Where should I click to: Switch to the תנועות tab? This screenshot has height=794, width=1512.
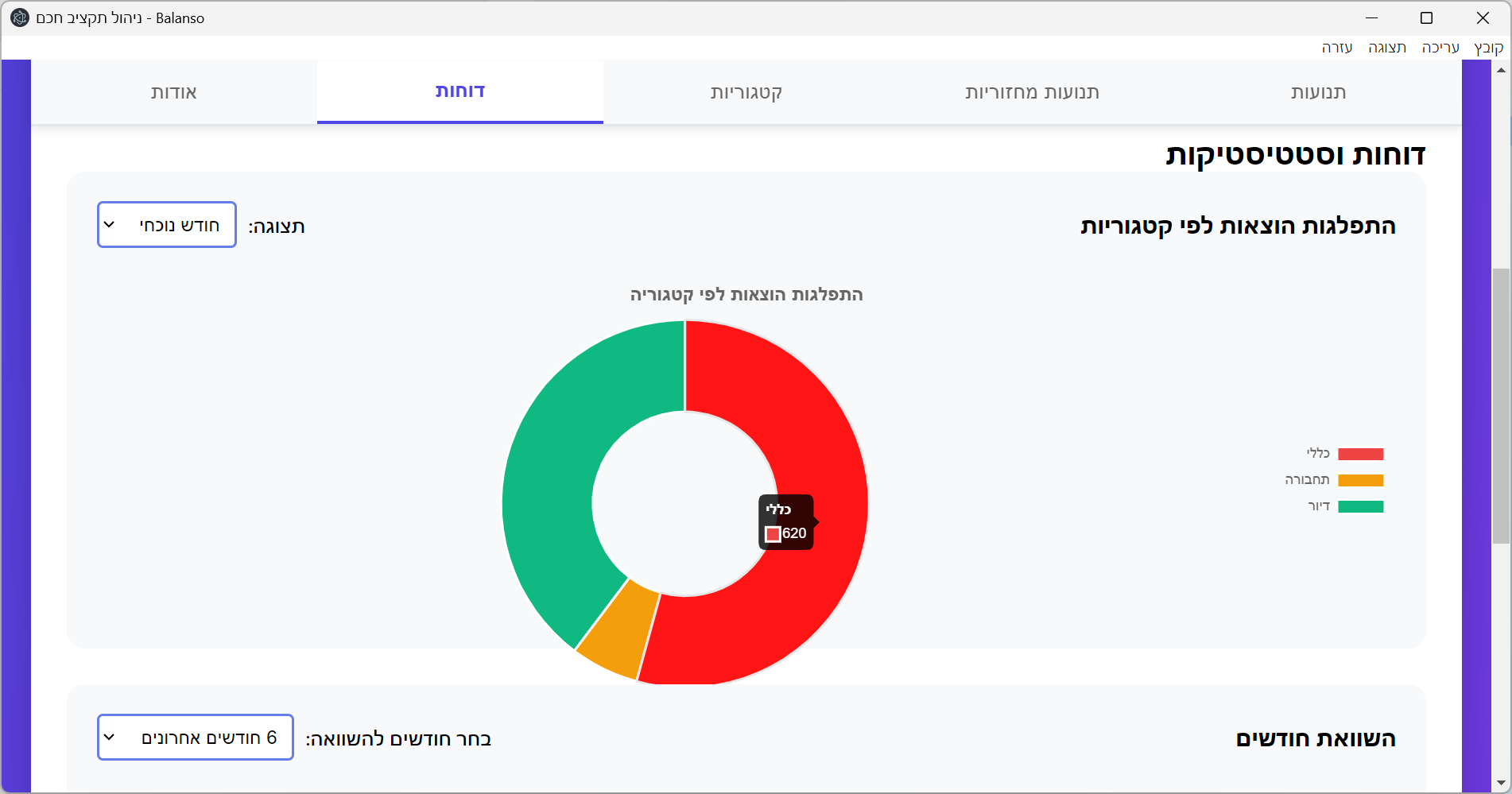(1318, 92)
